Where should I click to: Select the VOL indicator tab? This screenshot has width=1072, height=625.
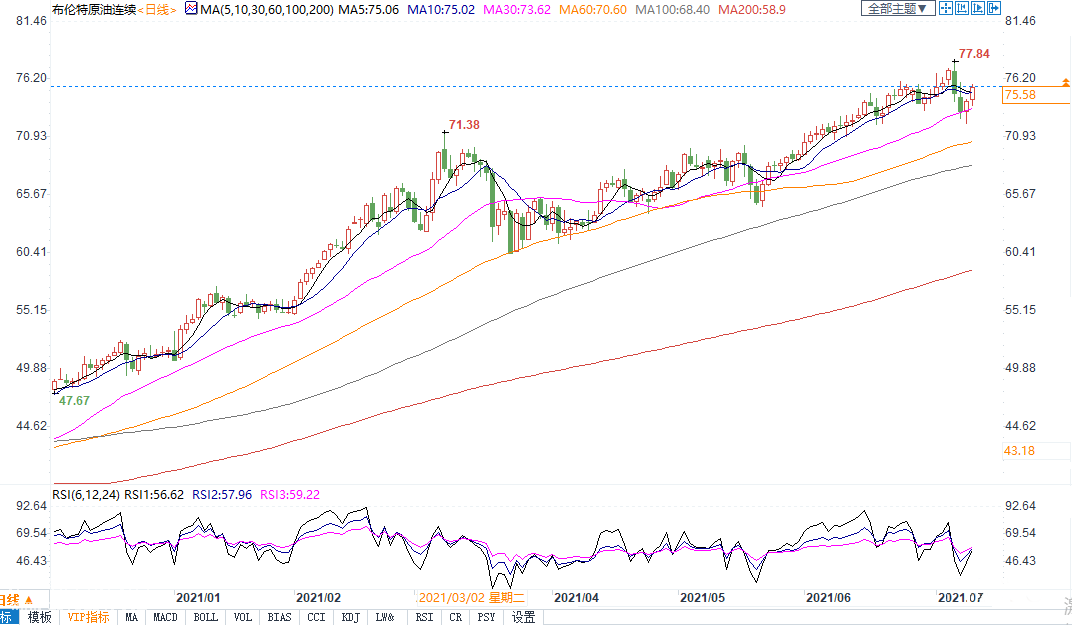(242, 618)
